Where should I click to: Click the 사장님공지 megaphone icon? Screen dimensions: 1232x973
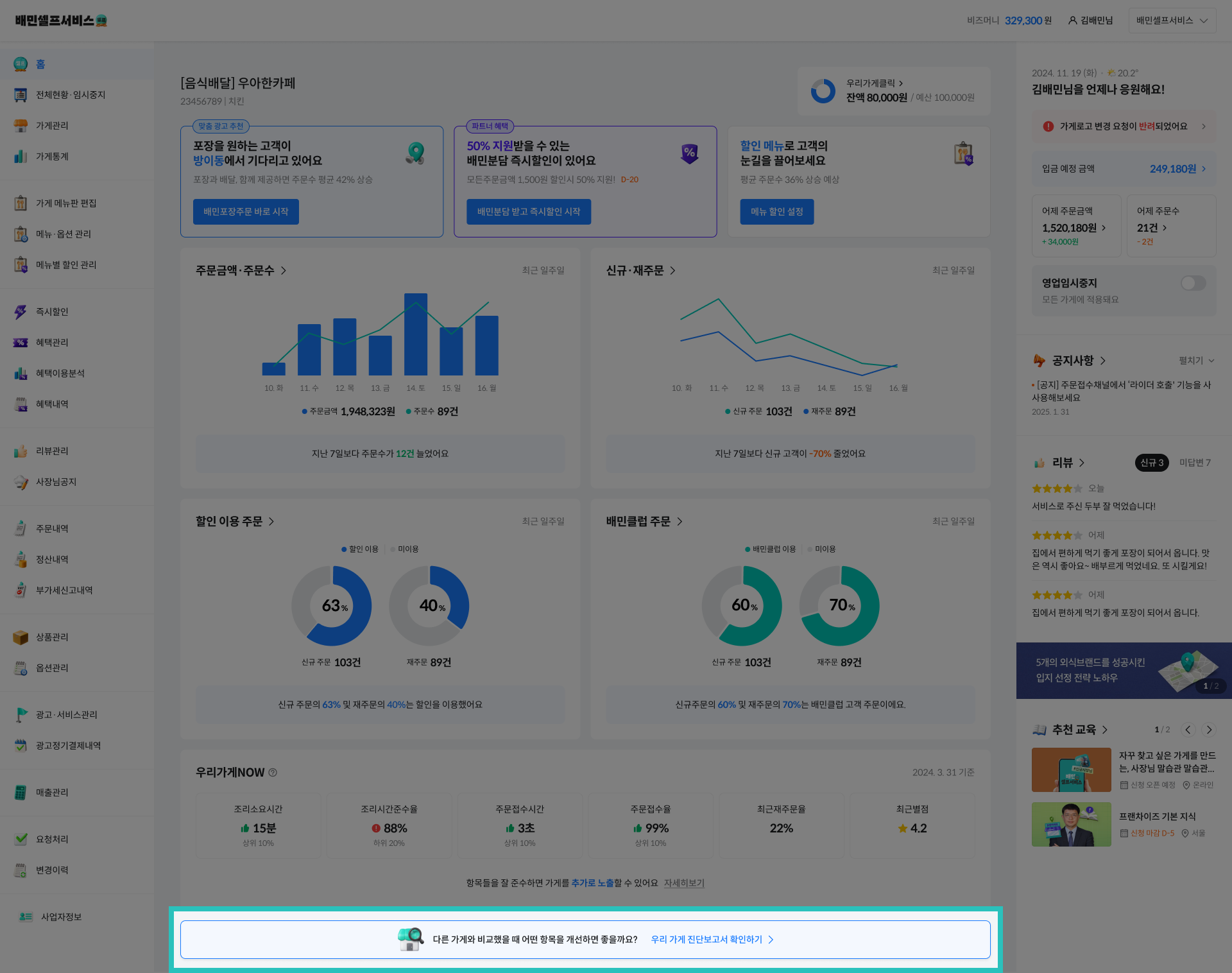click(x=21, y=482)
